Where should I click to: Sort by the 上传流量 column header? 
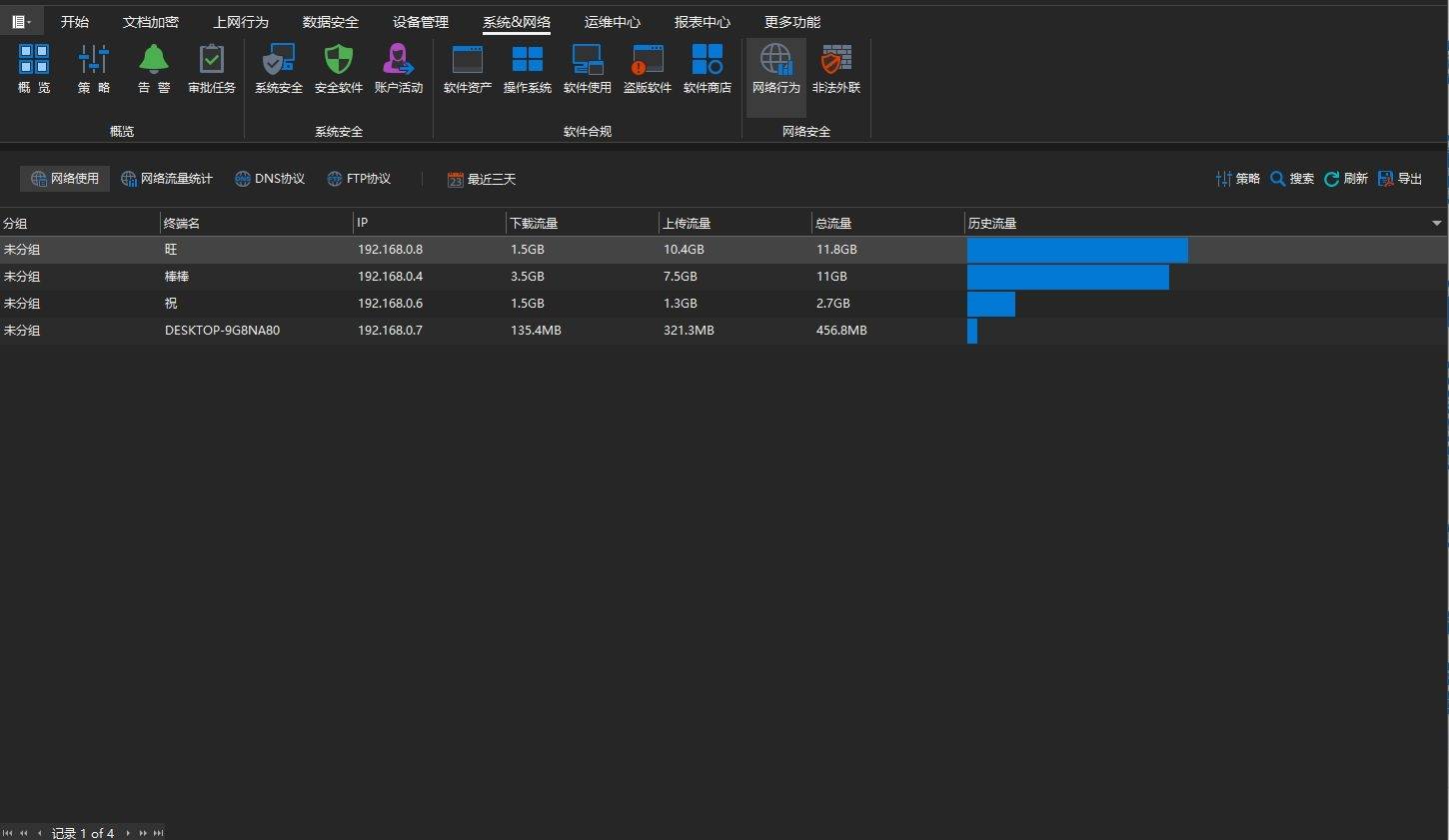coord(735,223)
